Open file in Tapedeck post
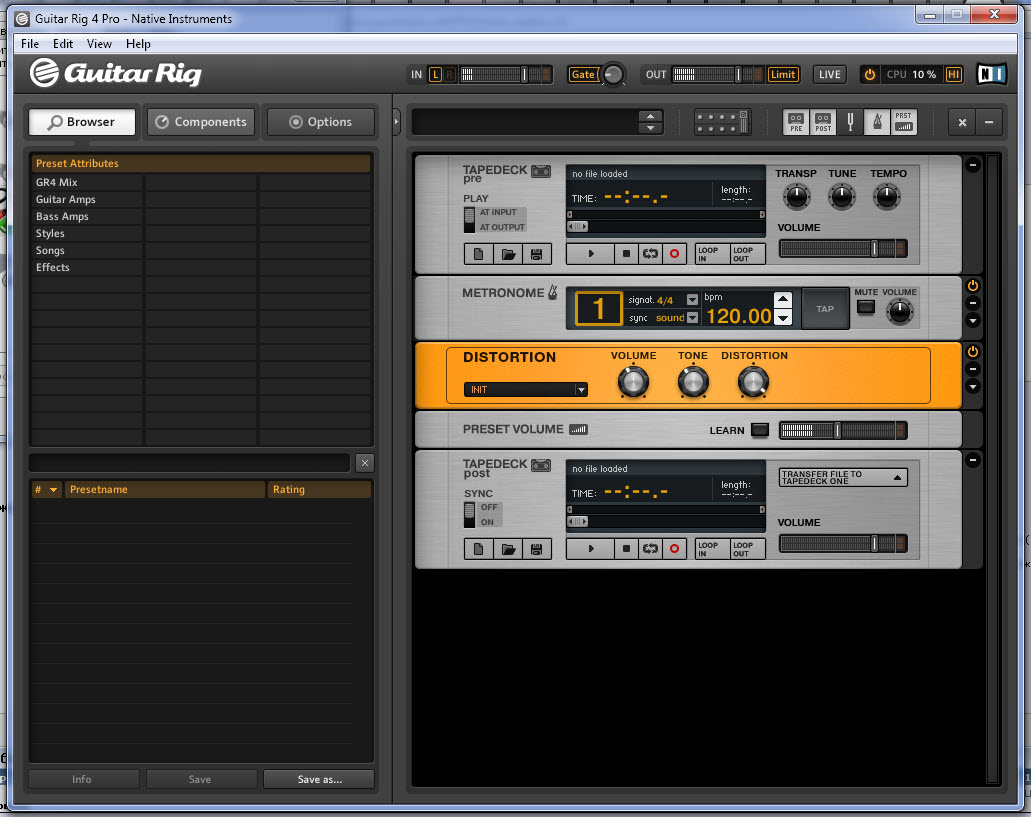1031x817 pixels. tap(508, 549)
